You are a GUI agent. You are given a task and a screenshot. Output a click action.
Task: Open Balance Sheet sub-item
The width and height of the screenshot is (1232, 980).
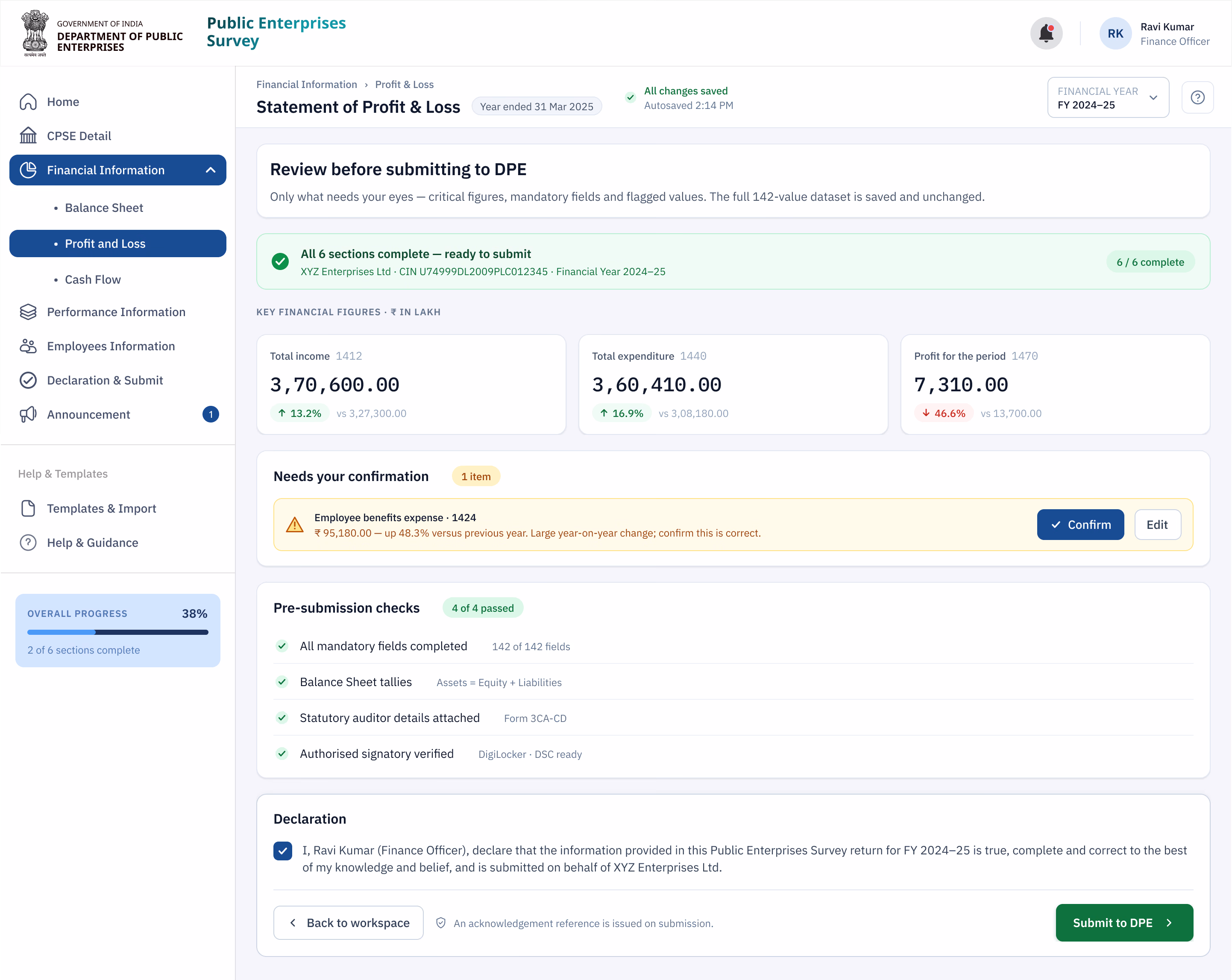click(x=118, y=208)
